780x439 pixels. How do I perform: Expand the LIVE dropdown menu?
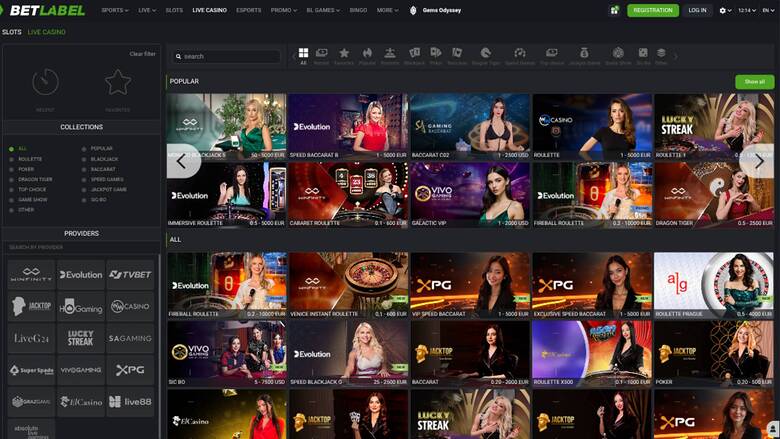pyautogui.click(x=147, y=10)
